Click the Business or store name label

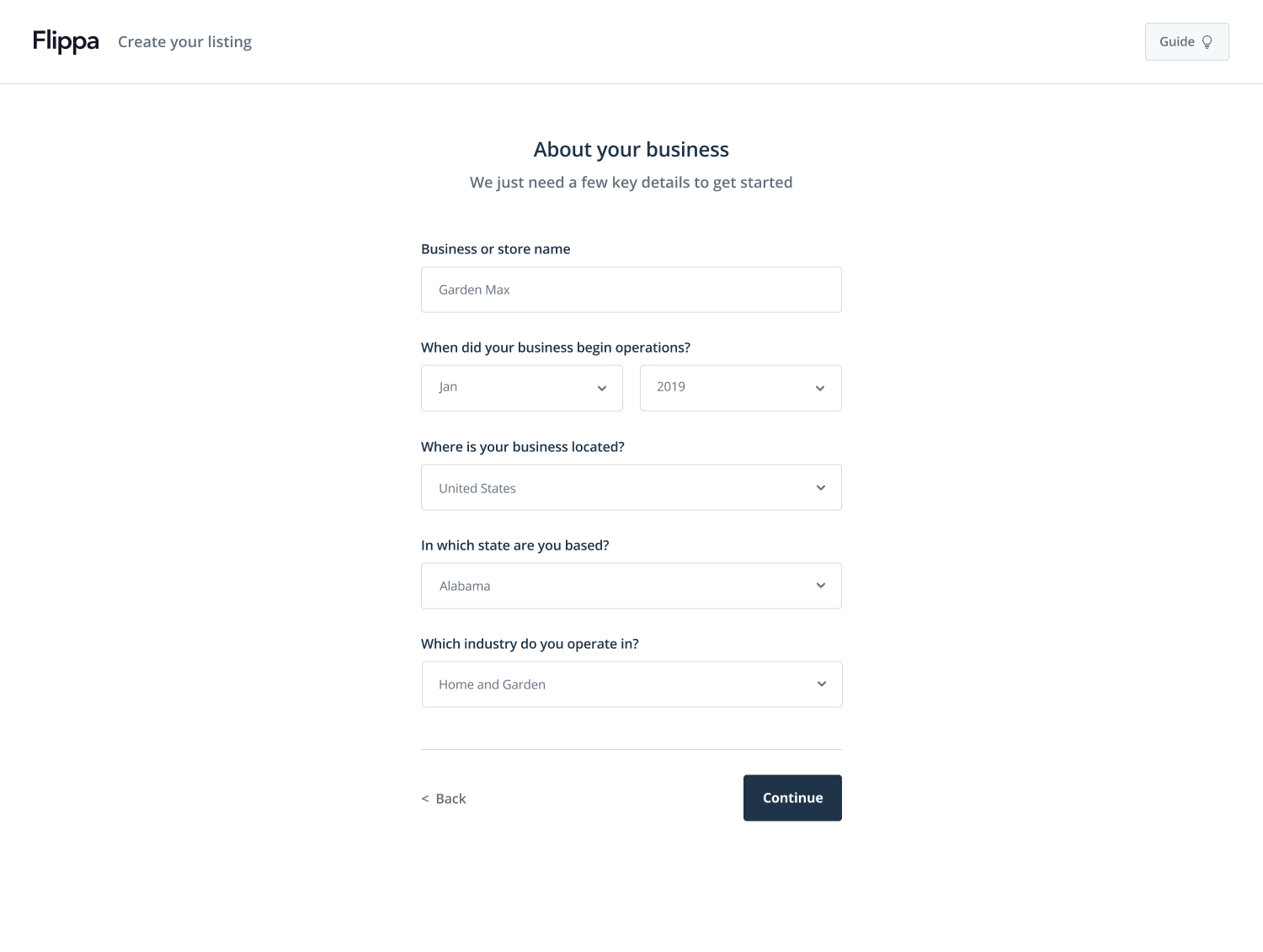tap(495, 249)
